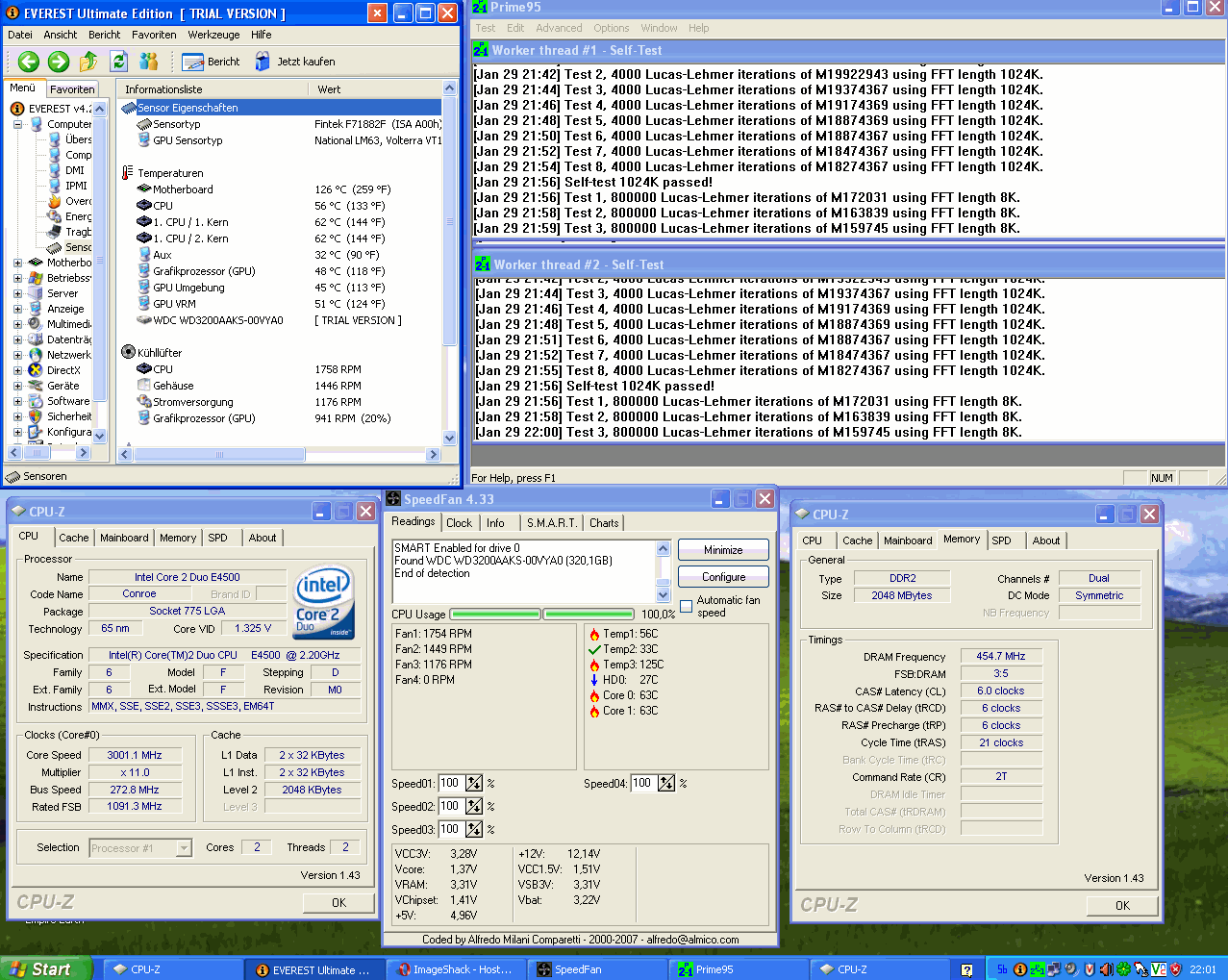Click the Speed01 value field
This screenshot has width=1228, height=980.
click(x=450, y=783)
